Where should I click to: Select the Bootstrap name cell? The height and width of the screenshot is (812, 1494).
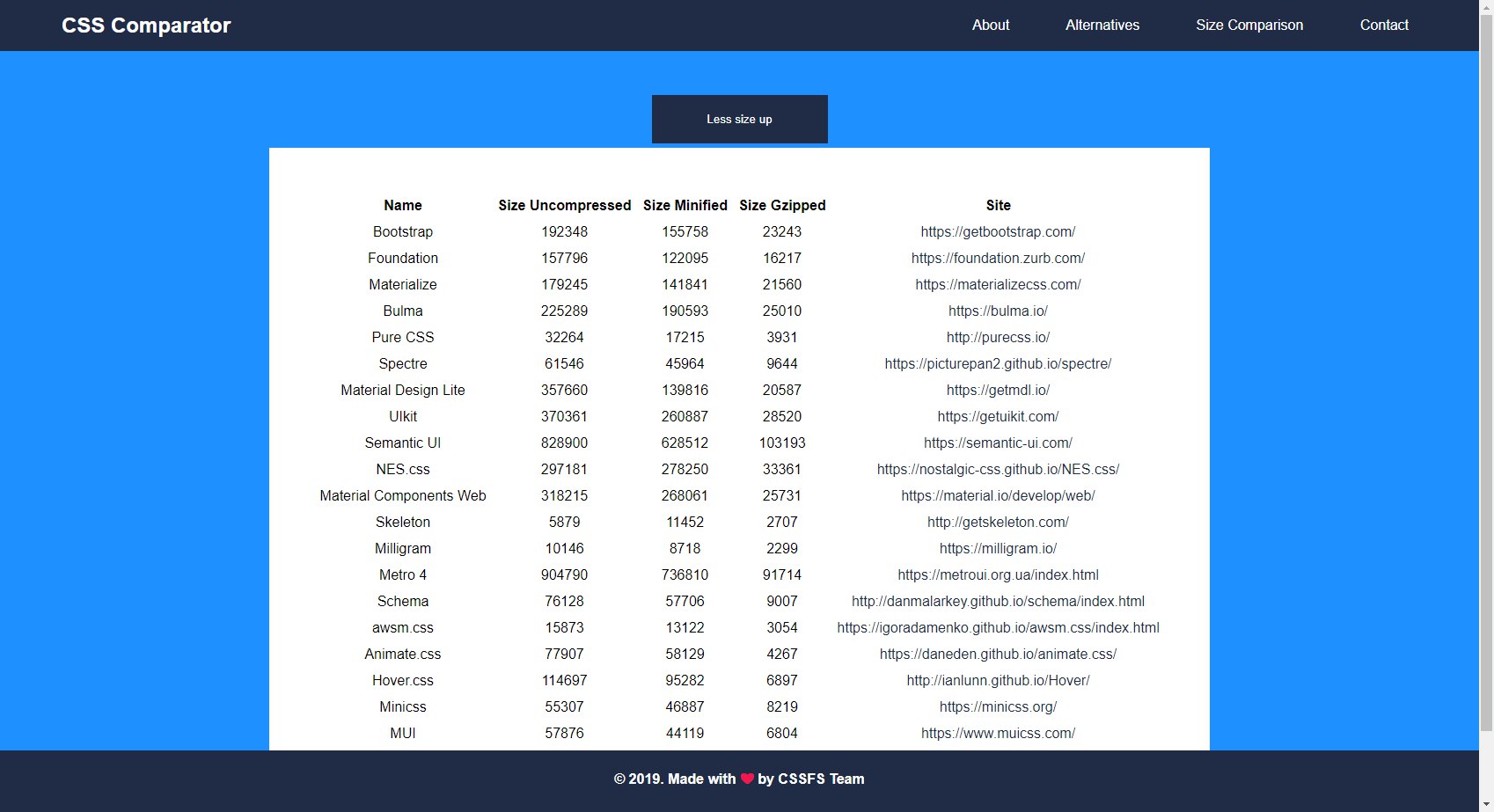(x=403, y=231)
